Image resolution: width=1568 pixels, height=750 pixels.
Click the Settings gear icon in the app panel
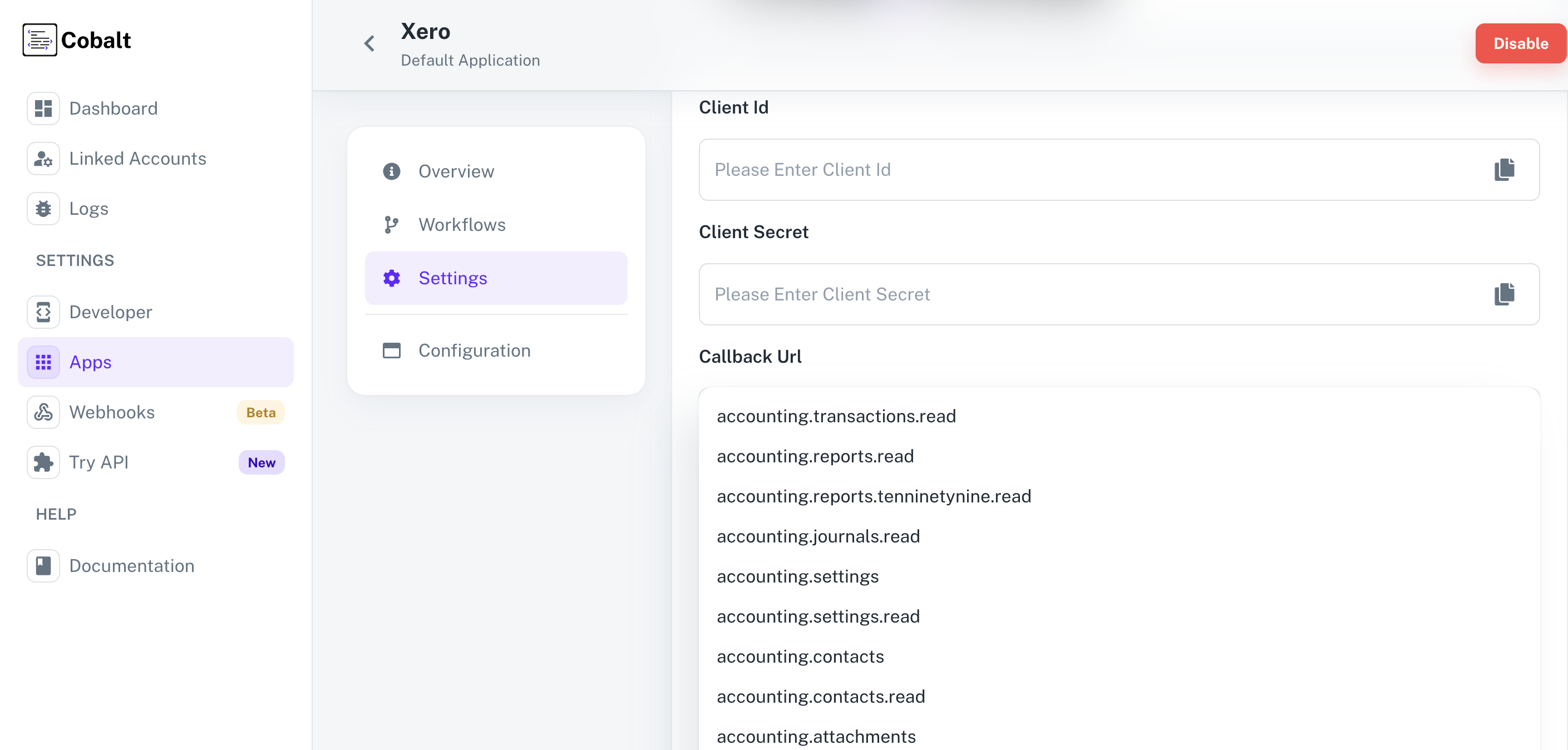(x=391, y=278)
